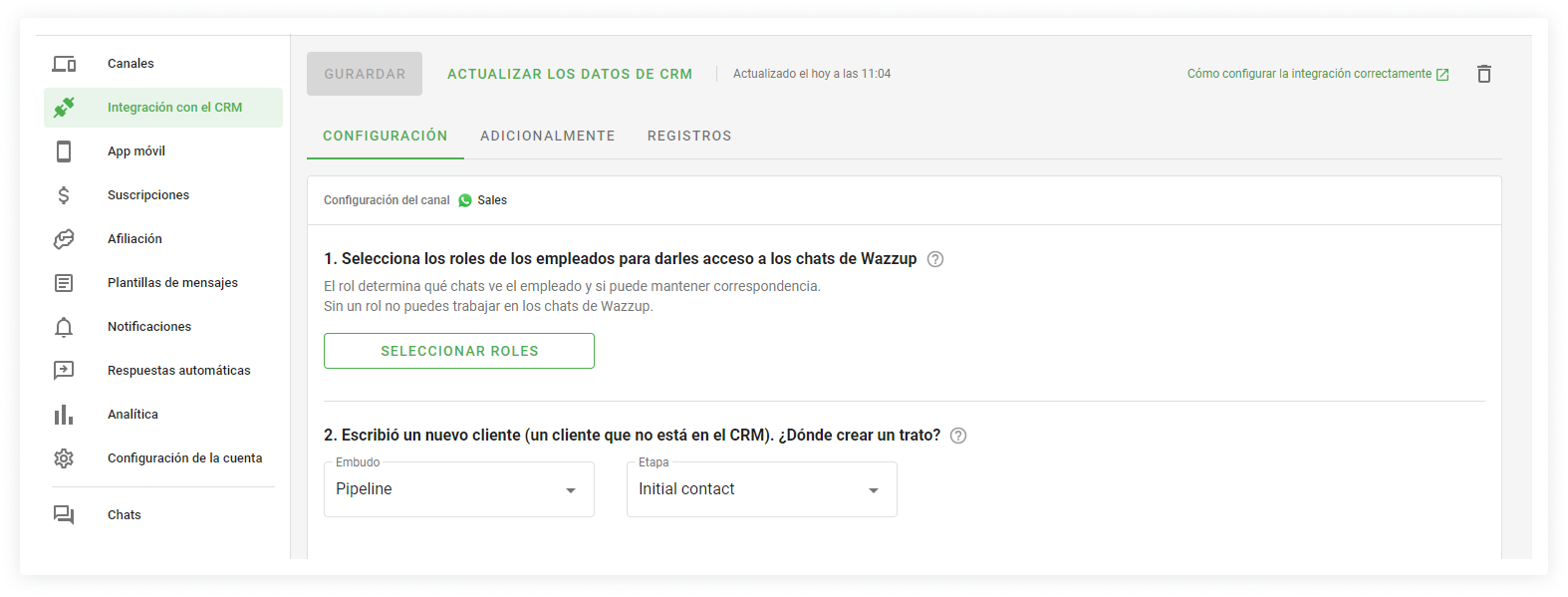Click the CRM integration plug icon

[64, 108]
